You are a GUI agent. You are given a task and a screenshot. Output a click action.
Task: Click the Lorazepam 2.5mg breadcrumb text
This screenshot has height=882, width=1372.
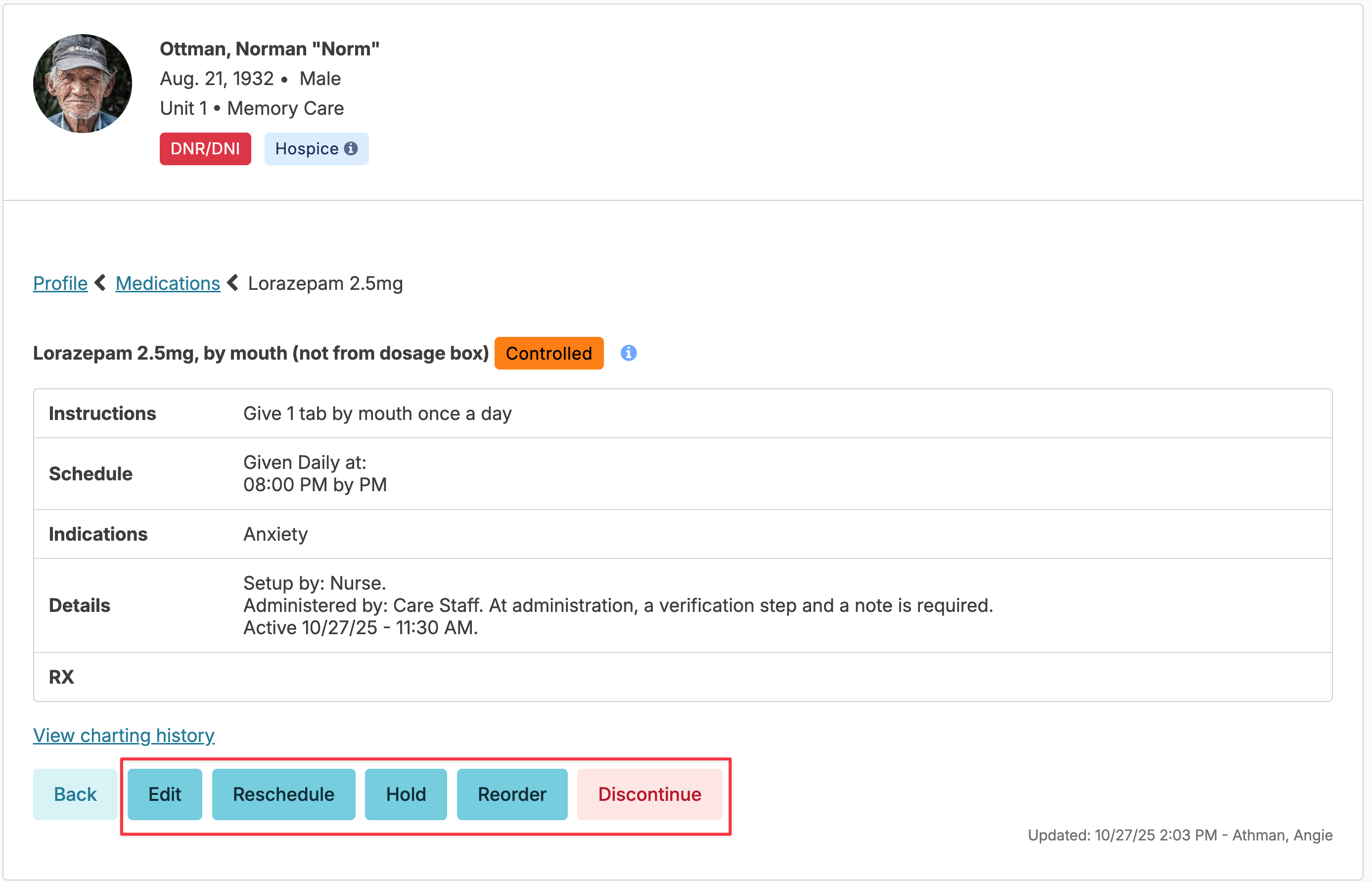[325, 283]
